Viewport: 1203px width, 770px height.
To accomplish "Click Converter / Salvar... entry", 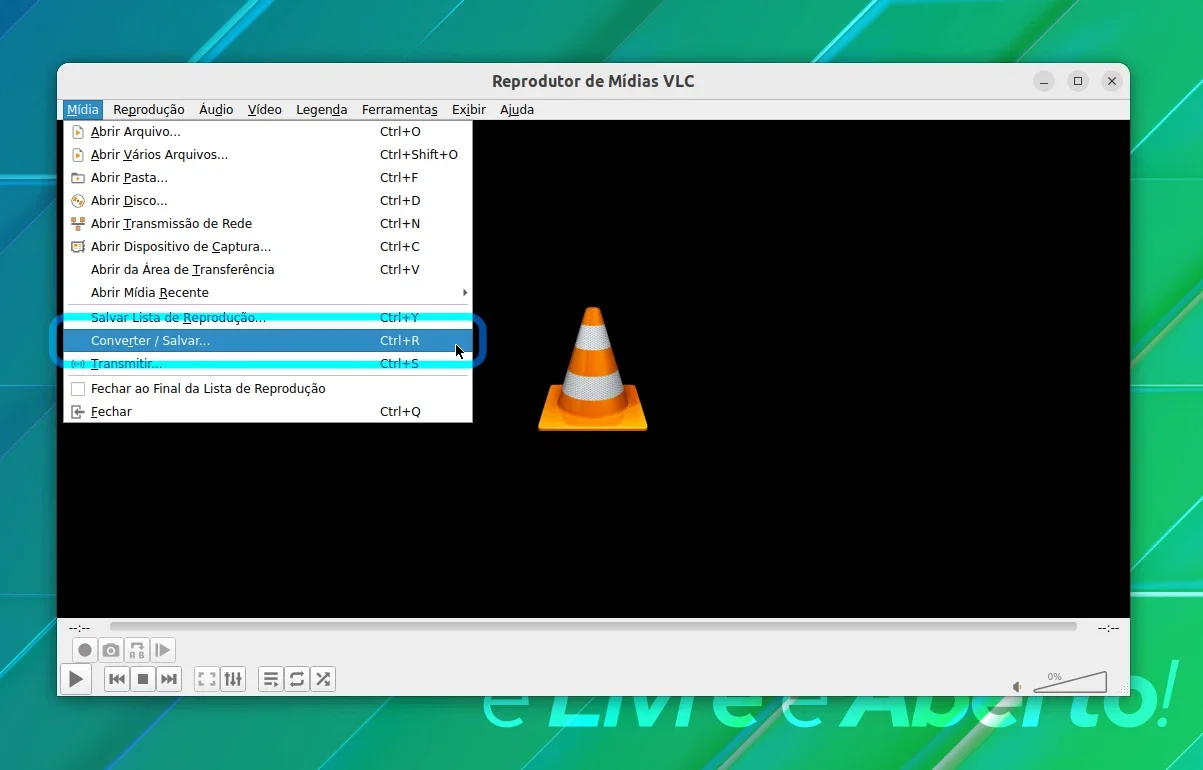I will (268, 340).
